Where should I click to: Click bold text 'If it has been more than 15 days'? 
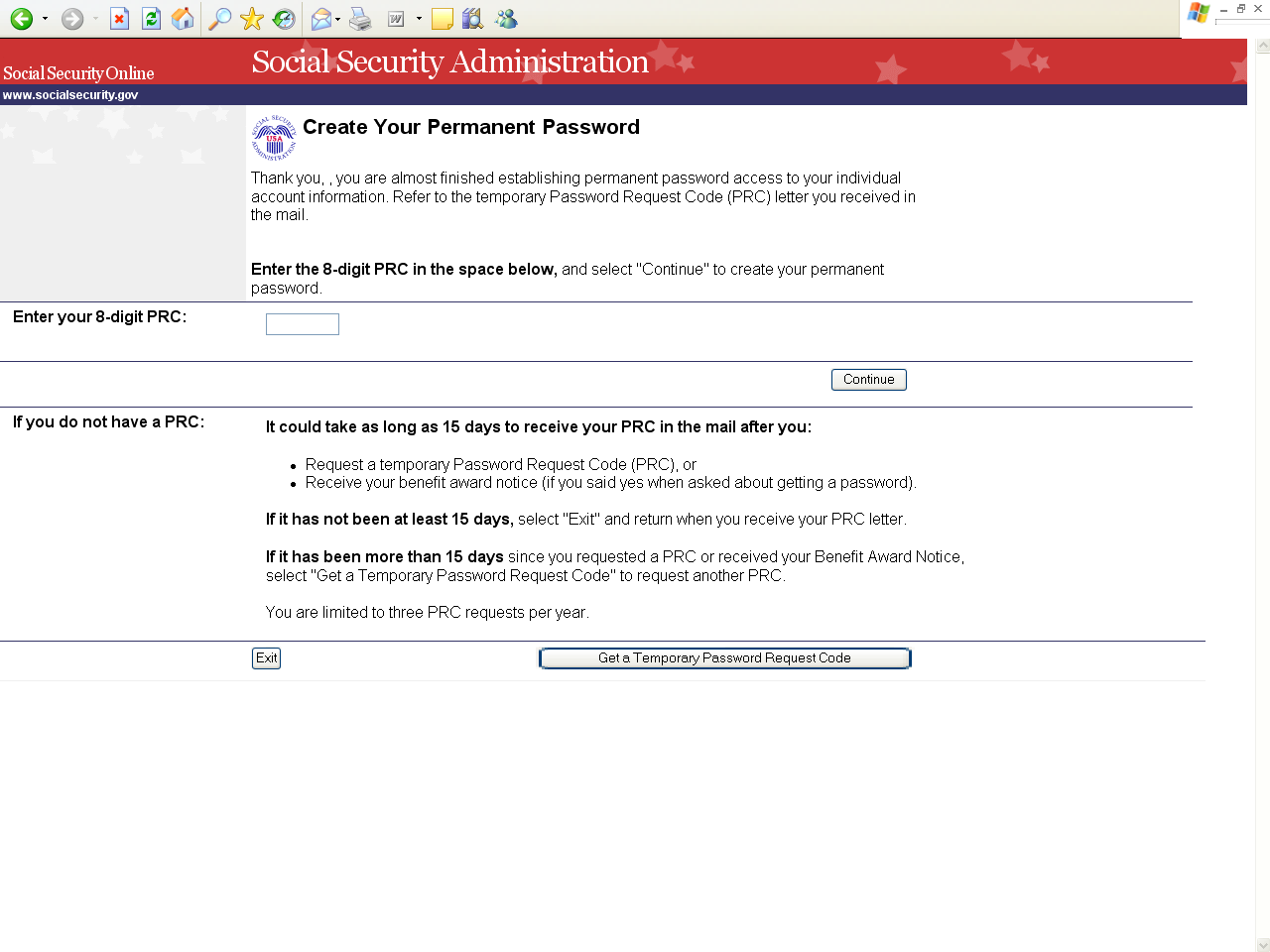(x=385, y=557)
